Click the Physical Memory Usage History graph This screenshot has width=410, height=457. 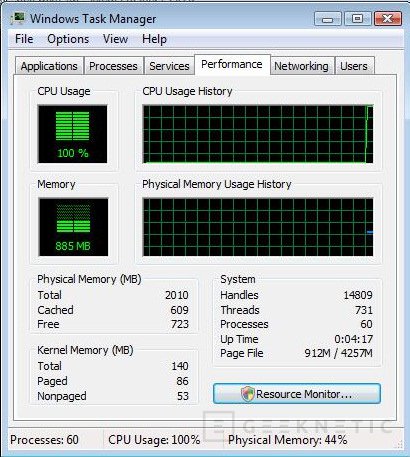point(258,227)
